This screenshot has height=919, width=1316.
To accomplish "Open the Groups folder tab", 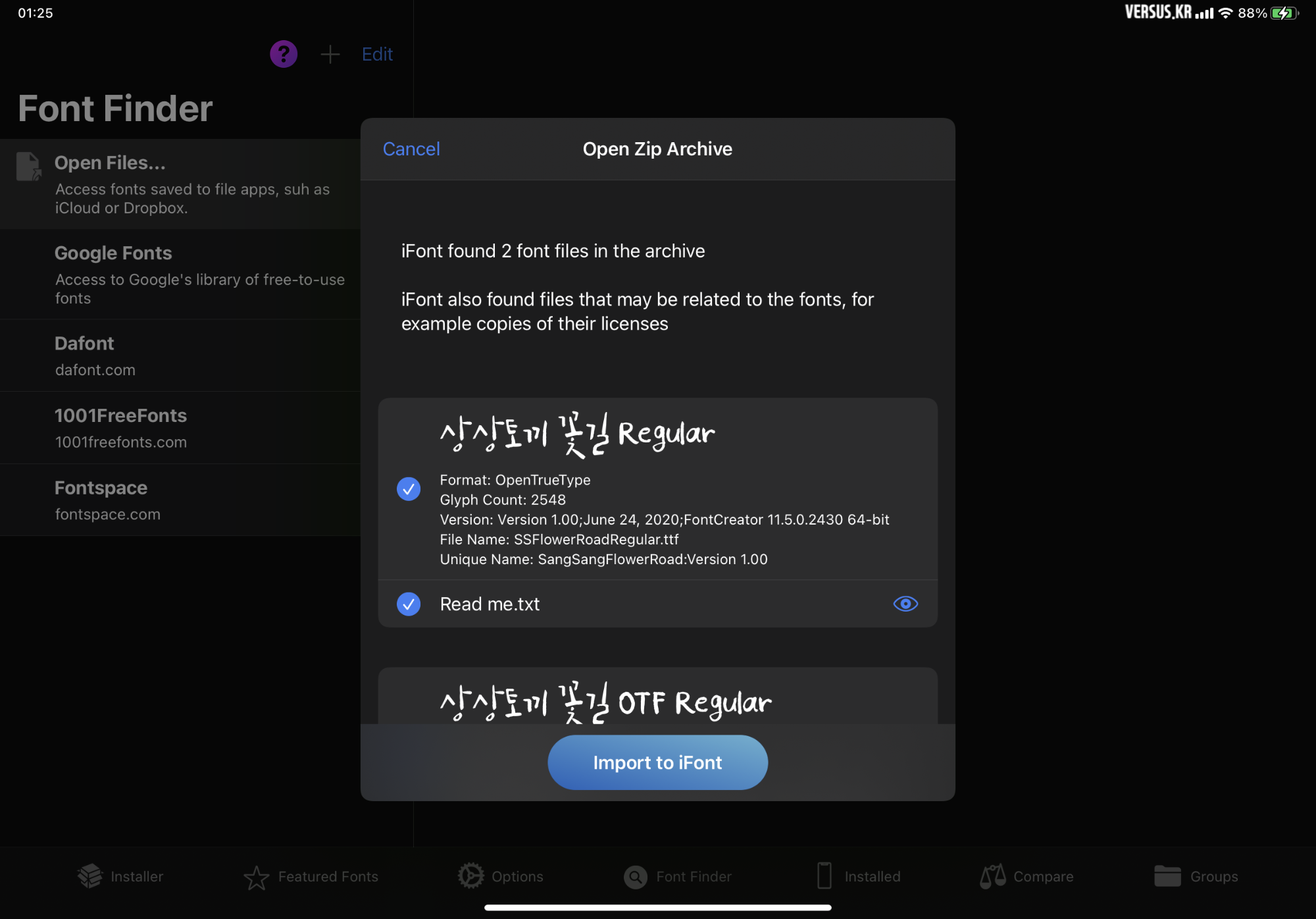I will click(1196, 876).
